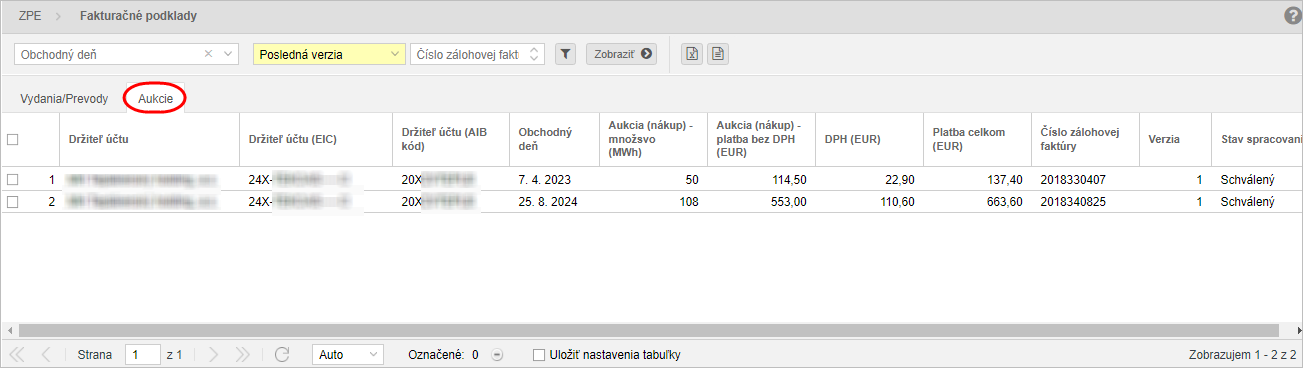Switch to the Vydania/Prevody tab
This screenshot has width=1303, height=373.
64,99
